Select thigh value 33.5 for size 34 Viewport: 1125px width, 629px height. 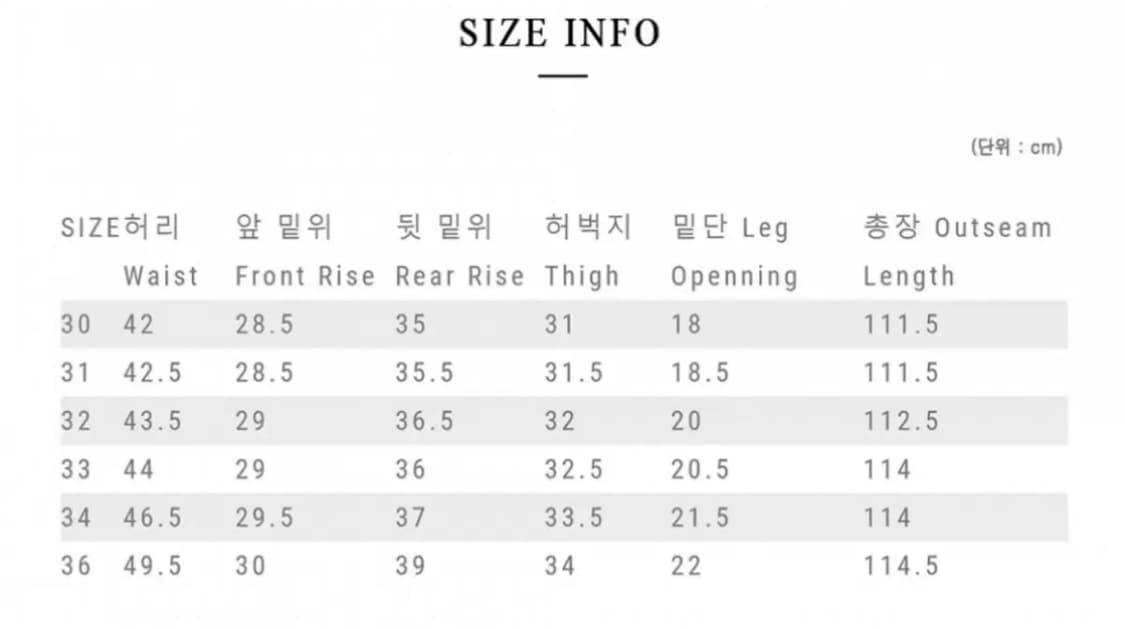pos(574,518)
